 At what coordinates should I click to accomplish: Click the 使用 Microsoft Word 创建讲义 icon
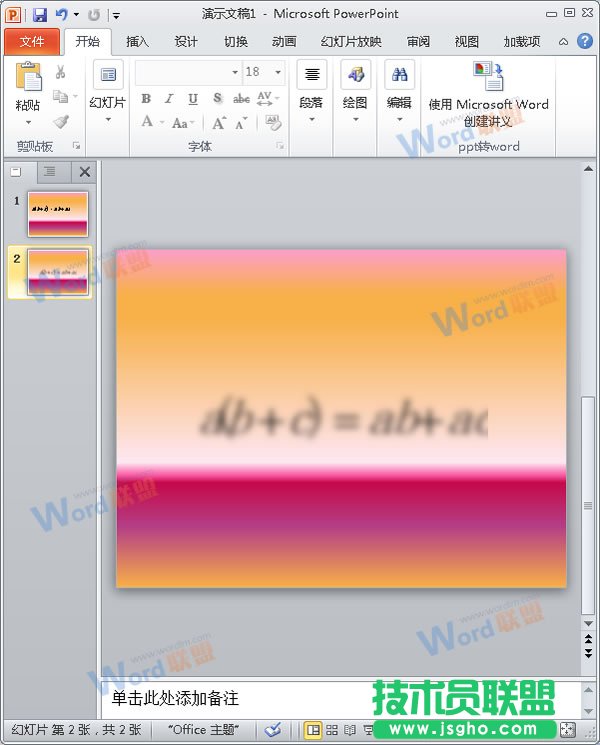[489, 77]
